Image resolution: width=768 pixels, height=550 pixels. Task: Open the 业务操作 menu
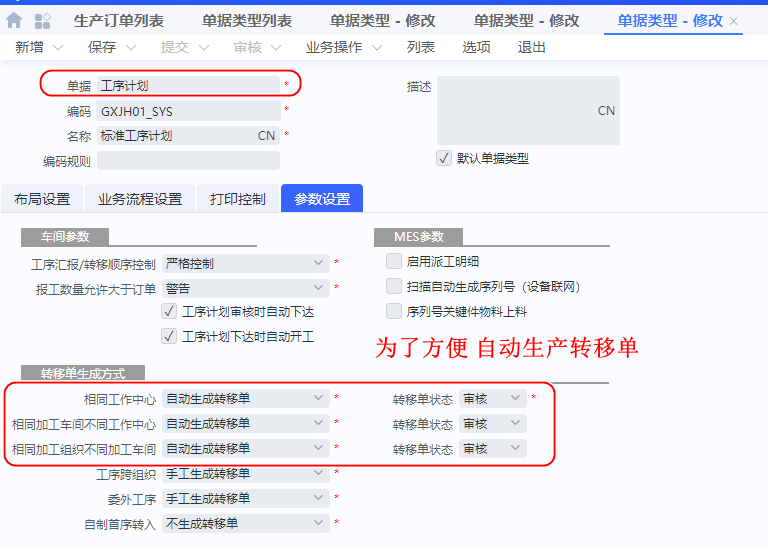point(345,48)
